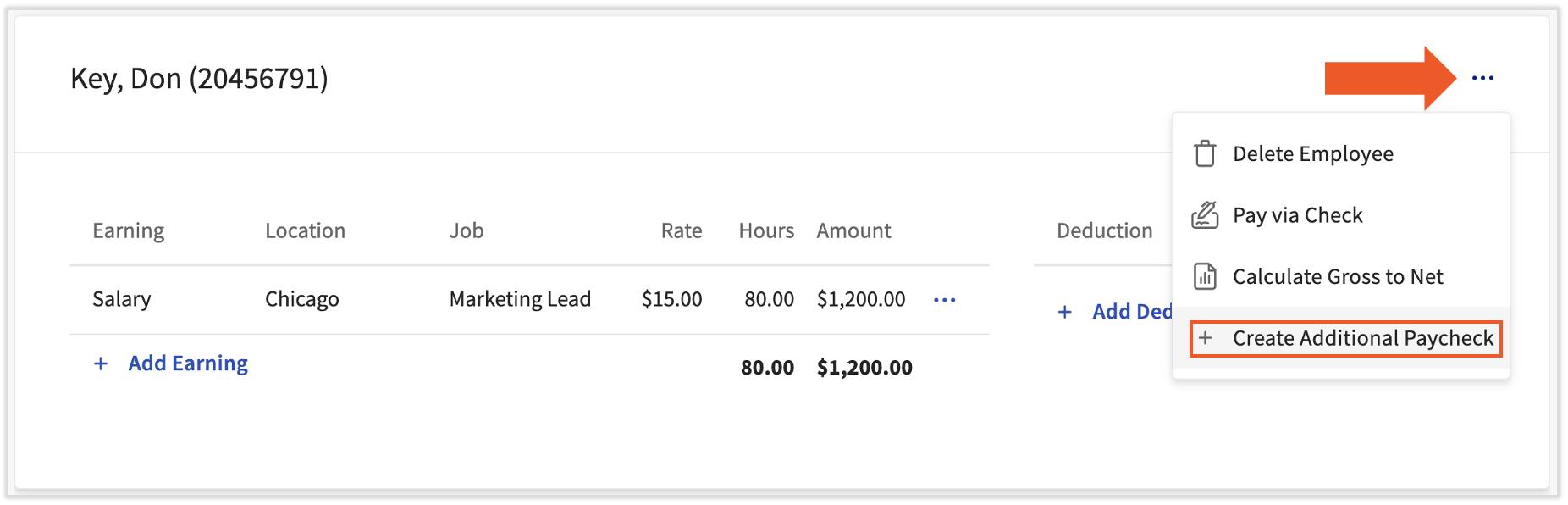Click the check-writing icon beside Pay via Check
Image resolution: width=1568 pixels, height=505 pixels.
[1205, 215]
